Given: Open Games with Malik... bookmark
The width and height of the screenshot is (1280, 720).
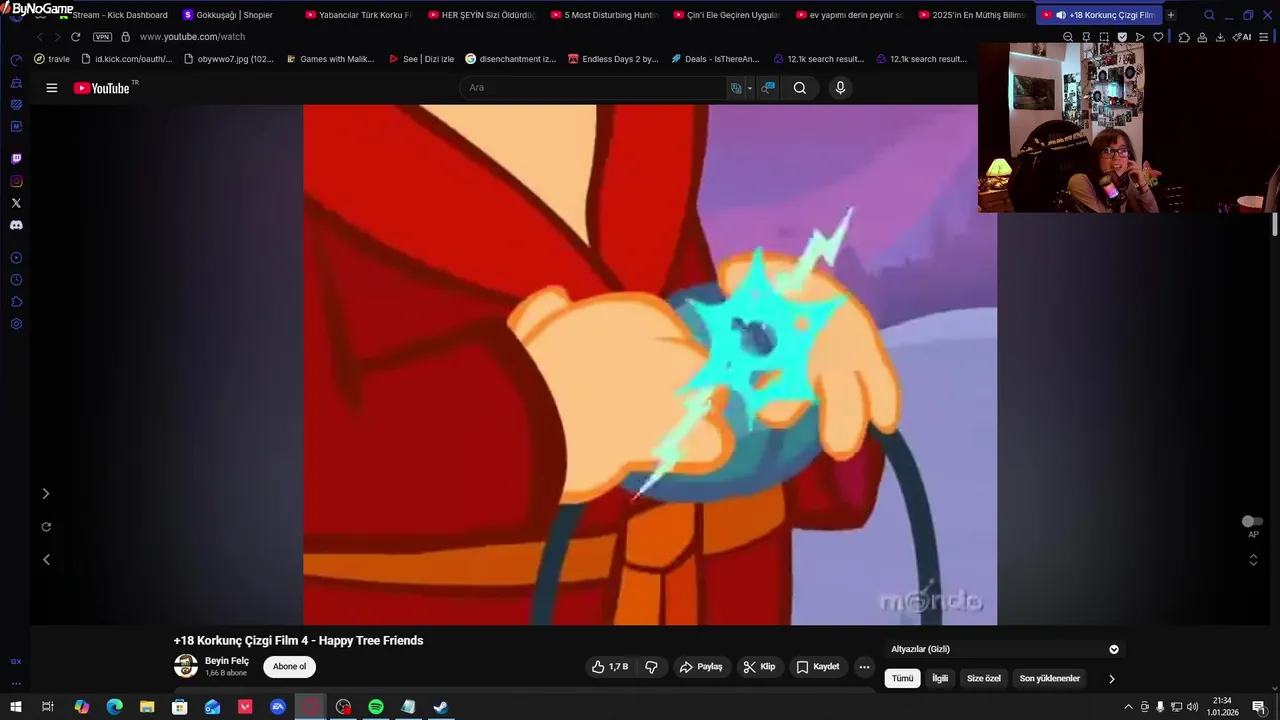Looking at the screenshot, I should coord(330,59).
